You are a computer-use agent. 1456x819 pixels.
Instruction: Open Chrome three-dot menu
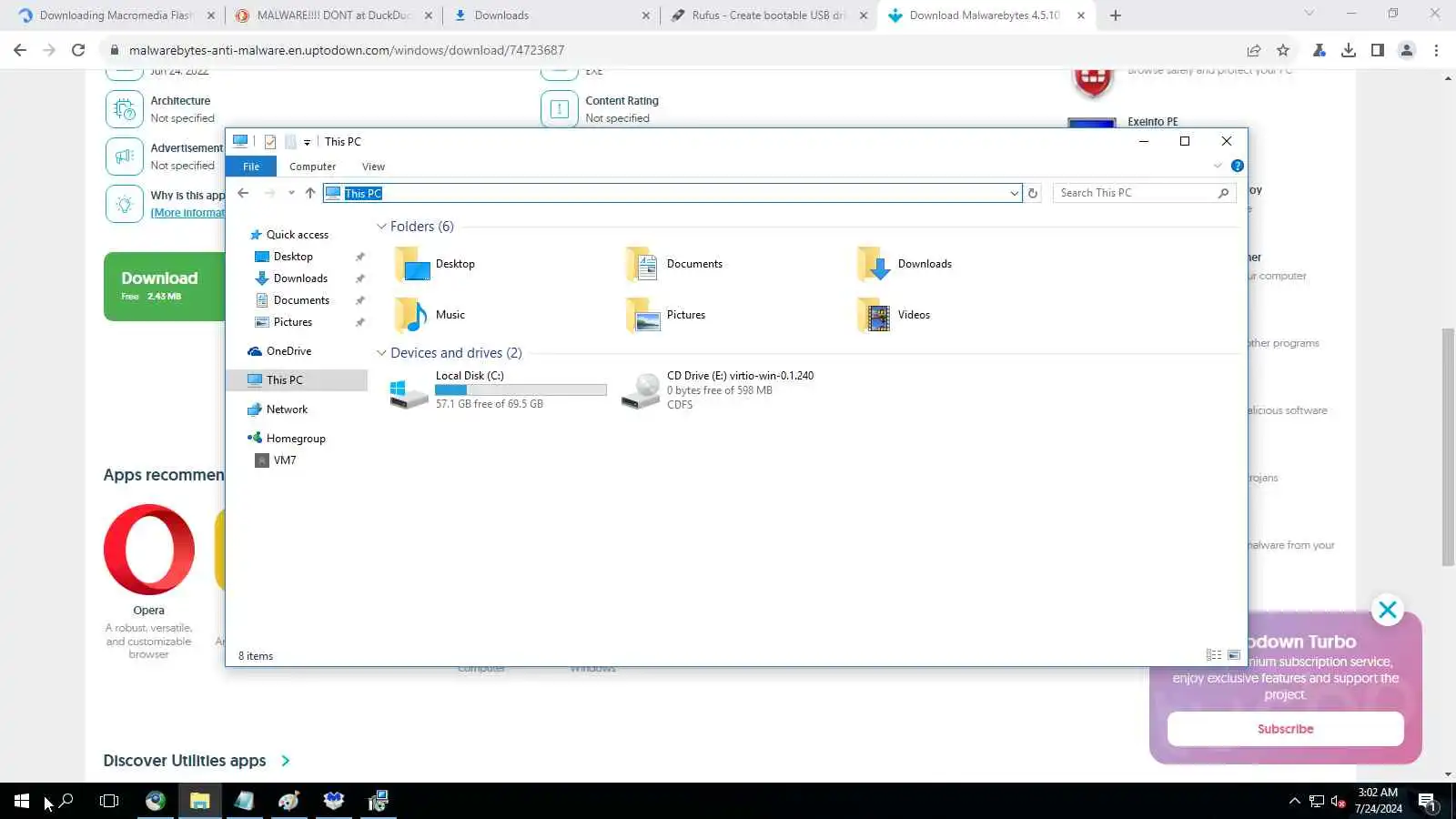coord(1436,50)
